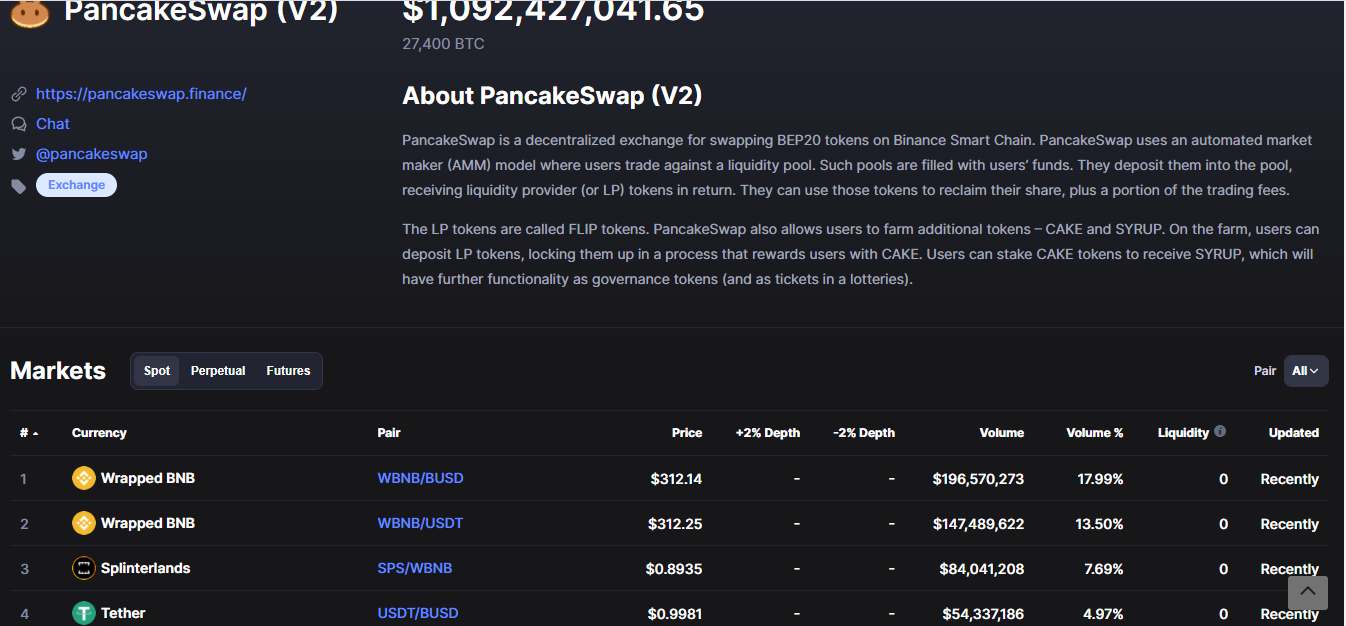
Task: Click the Twitter bird icon
Action: point(18,154)
